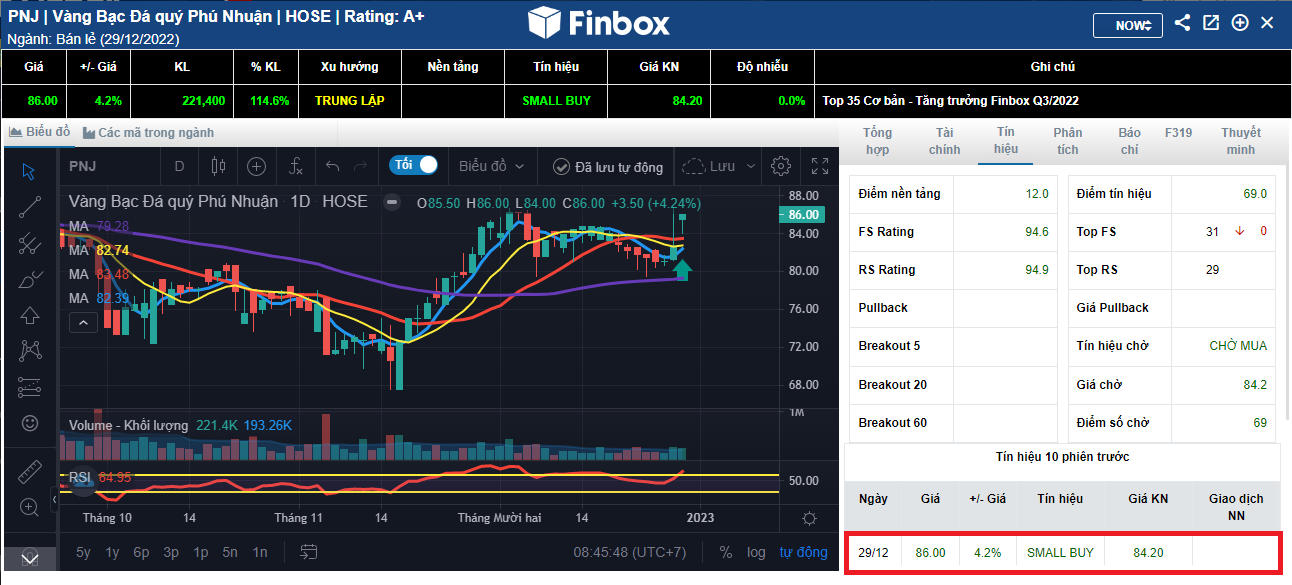Toggle log scale mode

(756, 552)
